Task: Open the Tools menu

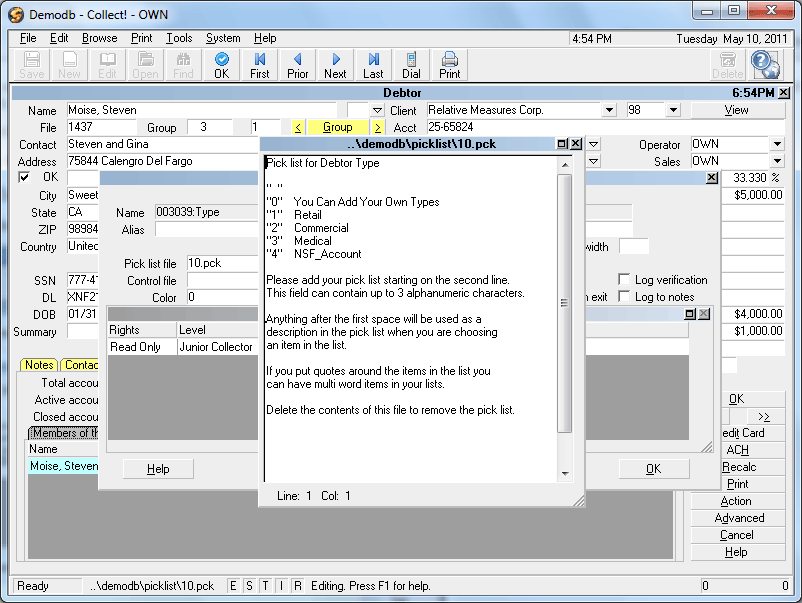Action: coord(179,38)
